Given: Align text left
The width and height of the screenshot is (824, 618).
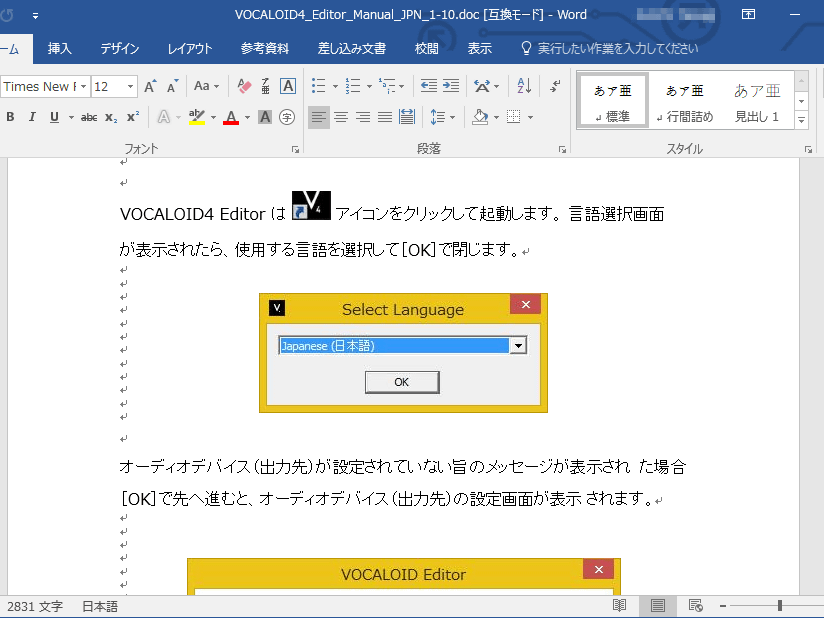Looking at the screenshot, I should tap(318, 117).
